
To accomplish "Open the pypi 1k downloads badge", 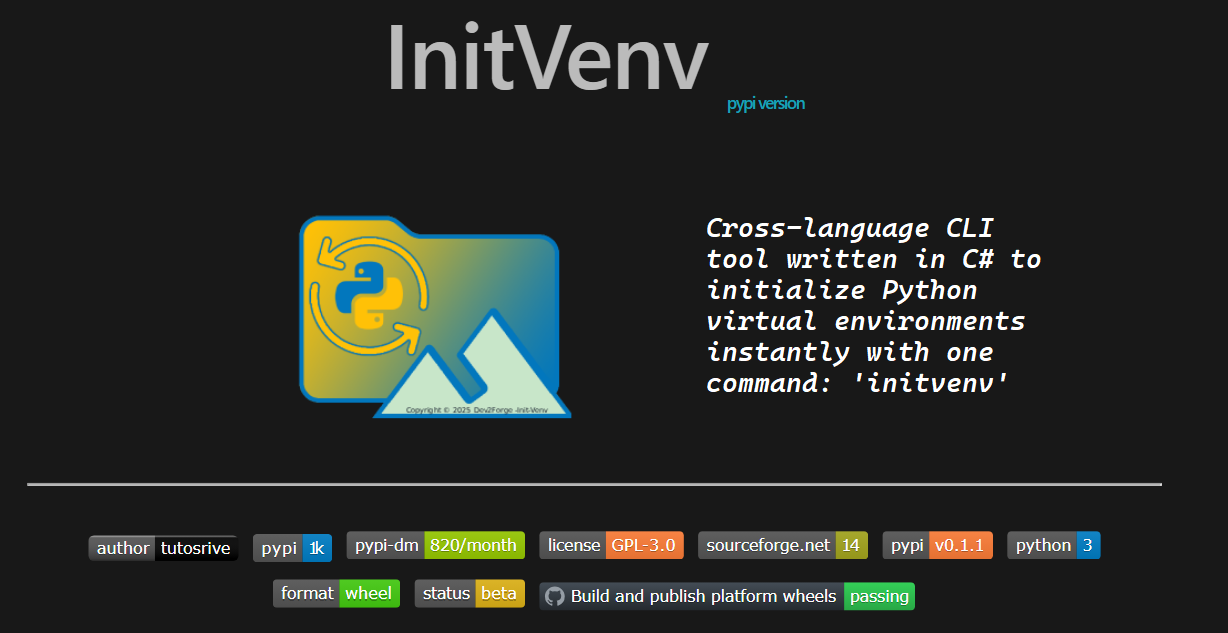I will (292, 548).
